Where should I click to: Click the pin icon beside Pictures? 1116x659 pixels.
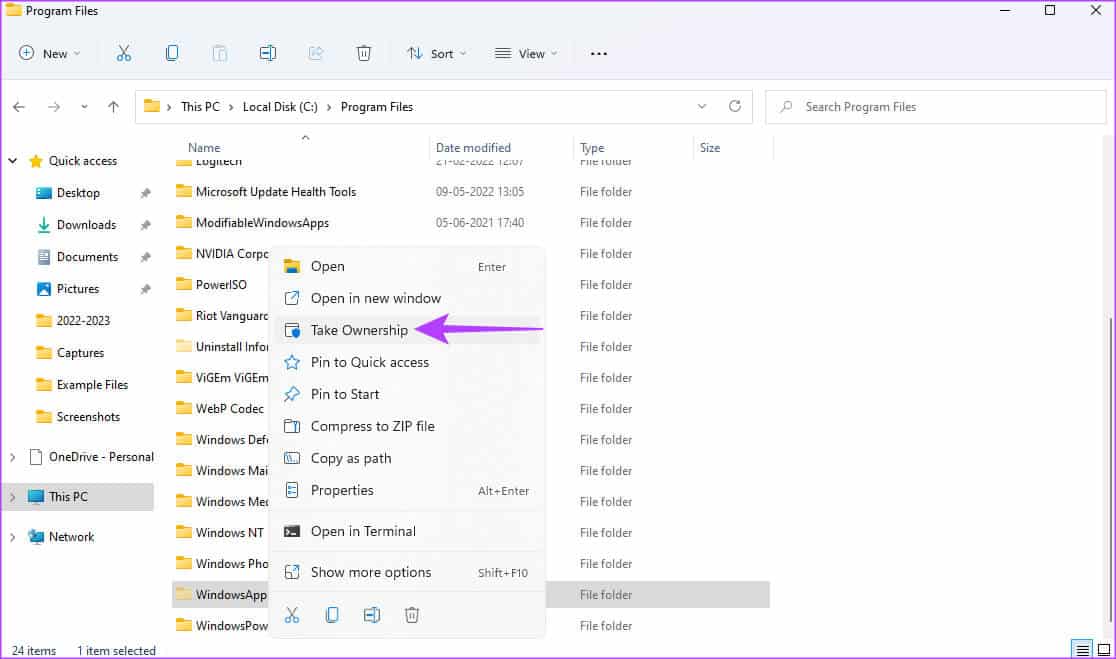(x=145, y=289)
